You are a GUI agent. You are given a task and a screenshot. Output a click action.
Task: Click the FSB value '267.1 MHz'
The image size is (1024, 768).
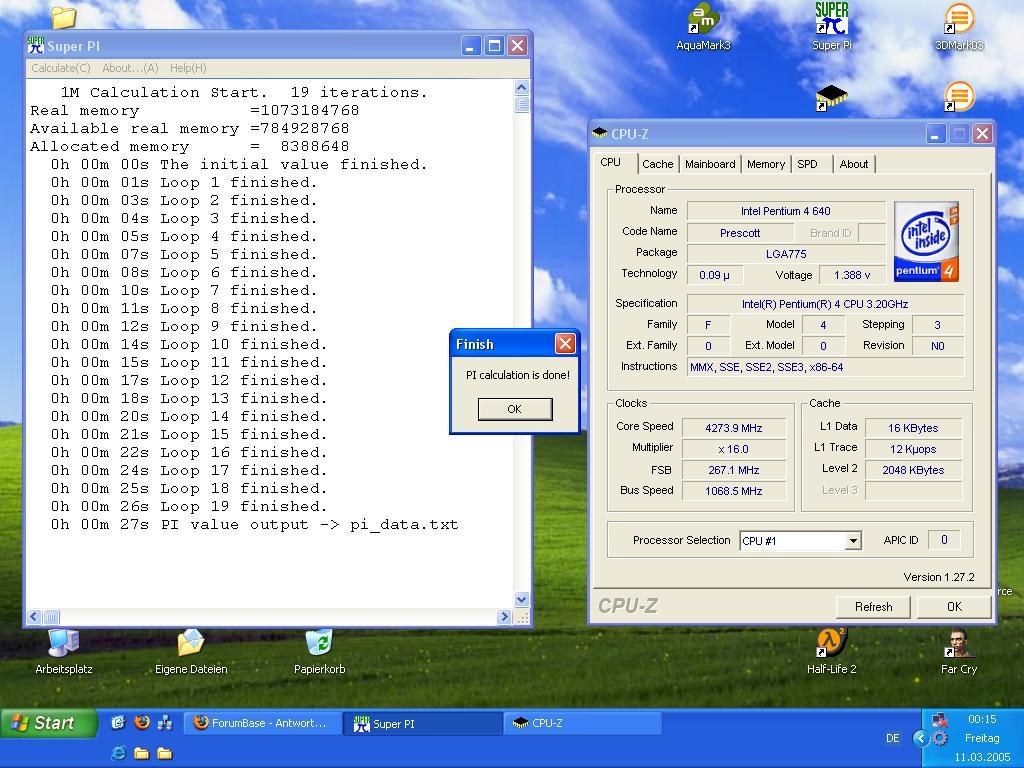click(733, 470)
